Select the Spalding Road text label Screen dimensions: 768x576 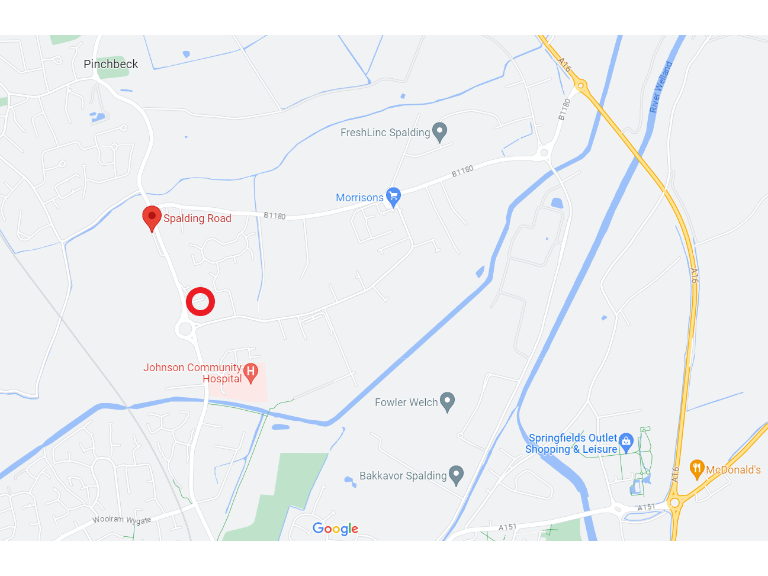197,218
